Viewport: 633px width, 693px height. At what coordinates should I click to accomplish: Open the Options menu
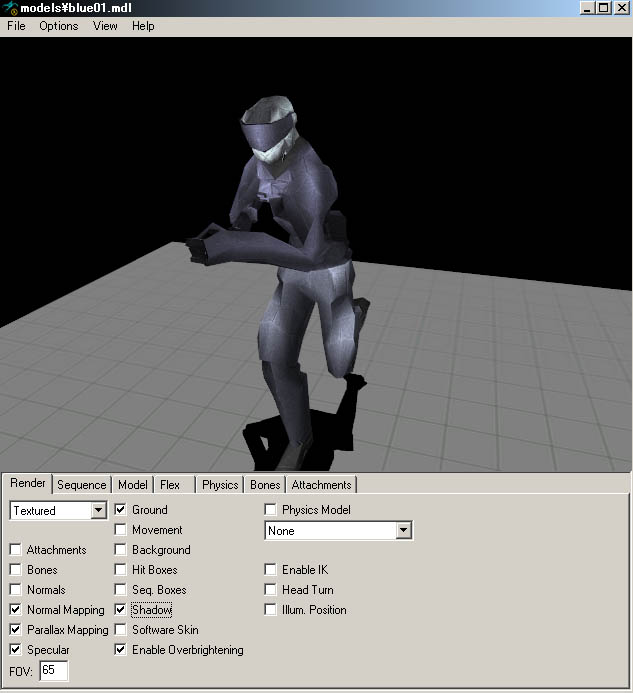[58, 26]
